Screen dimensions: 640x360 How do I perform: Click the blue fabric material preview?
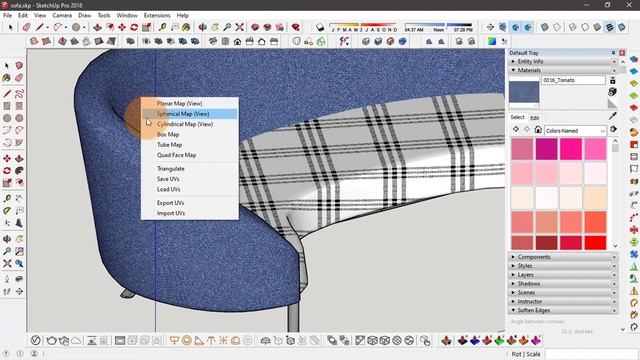[x=524, y=92]
